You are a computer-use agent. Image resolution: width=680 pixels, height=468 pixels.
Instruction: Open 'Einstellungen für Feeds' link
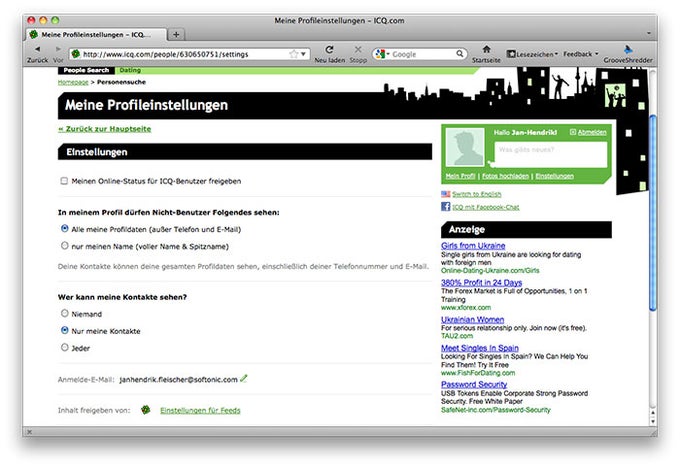[200, 410]
